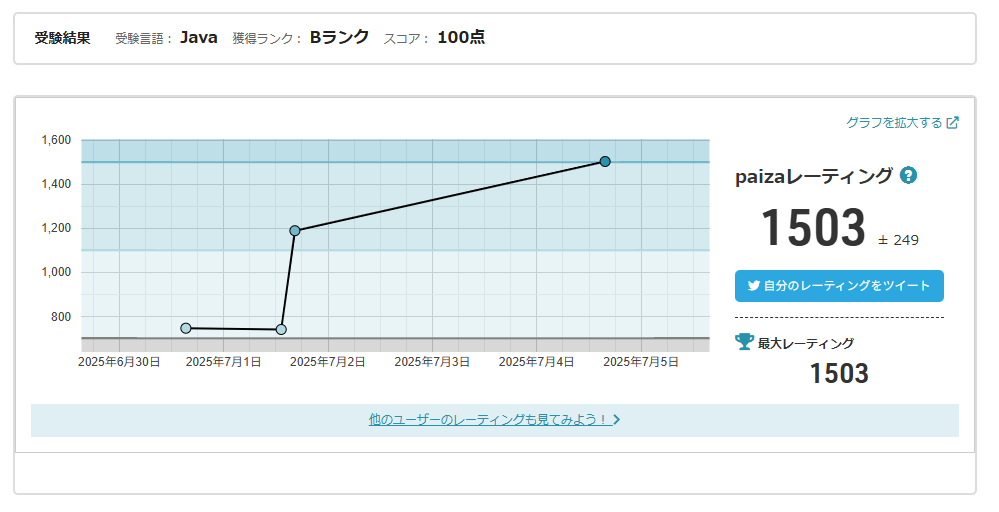Click the 2025年7月4日 x-axis date label

pyautogui.click(x=537, y=361)
